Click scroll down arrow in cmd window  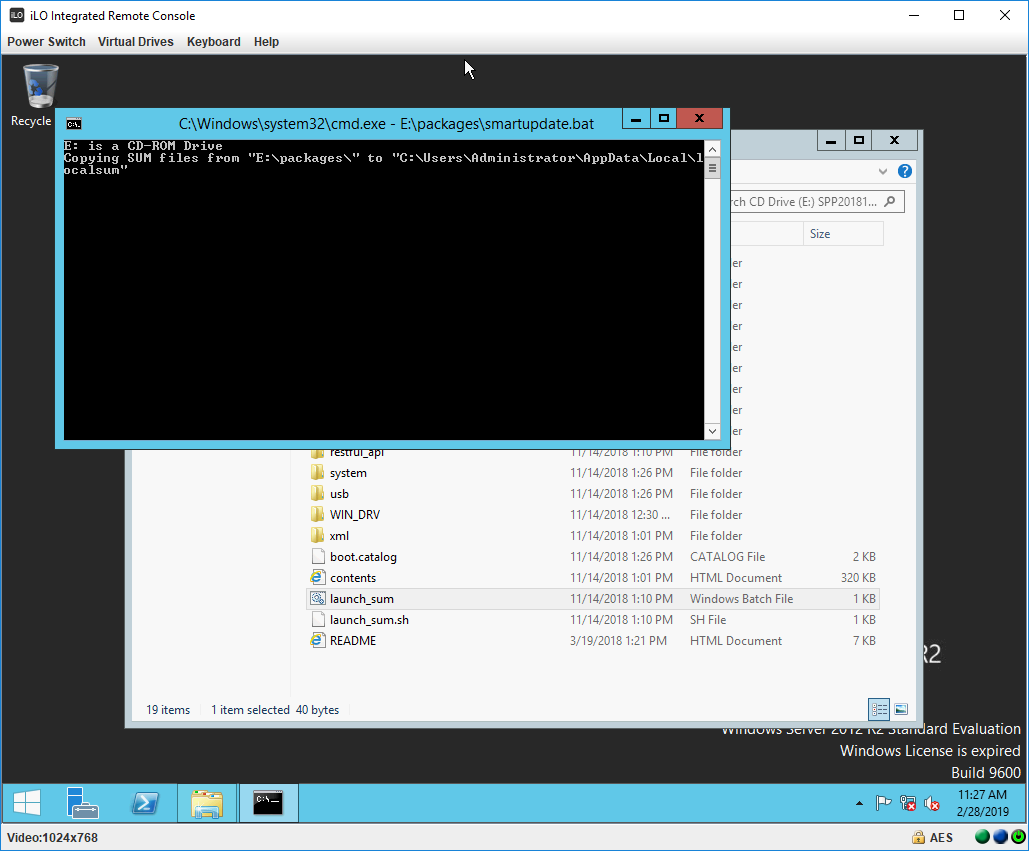(712, 431)
